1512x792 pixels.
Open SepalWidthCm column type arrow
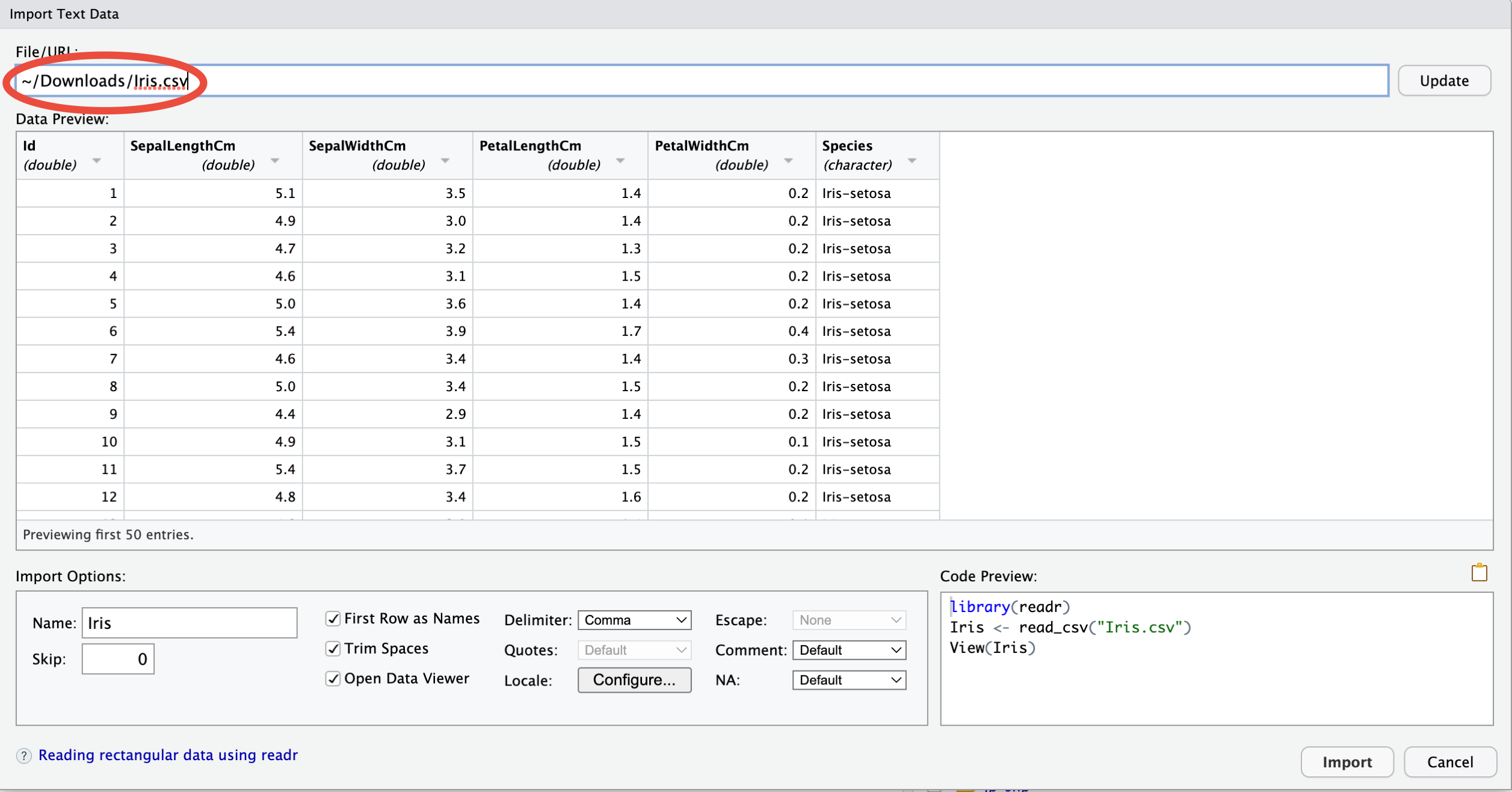coord(445,161)
